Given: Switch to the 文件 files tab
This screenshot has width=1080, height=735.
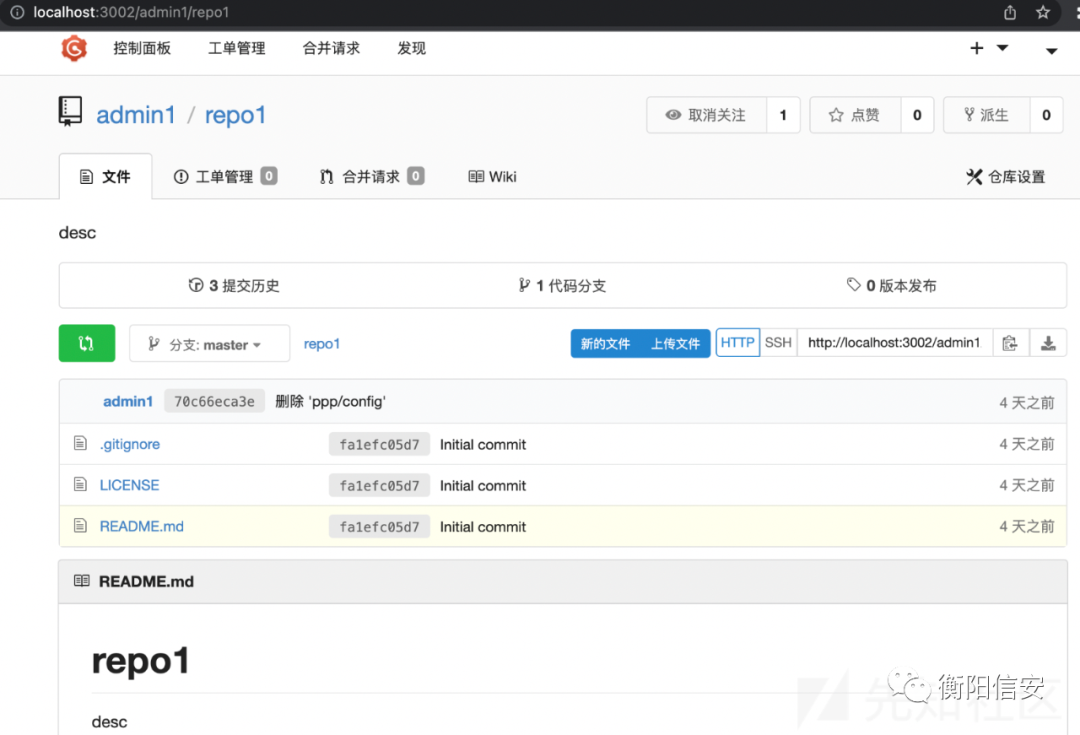Looking at the screenshot, I should pos(105,177).
